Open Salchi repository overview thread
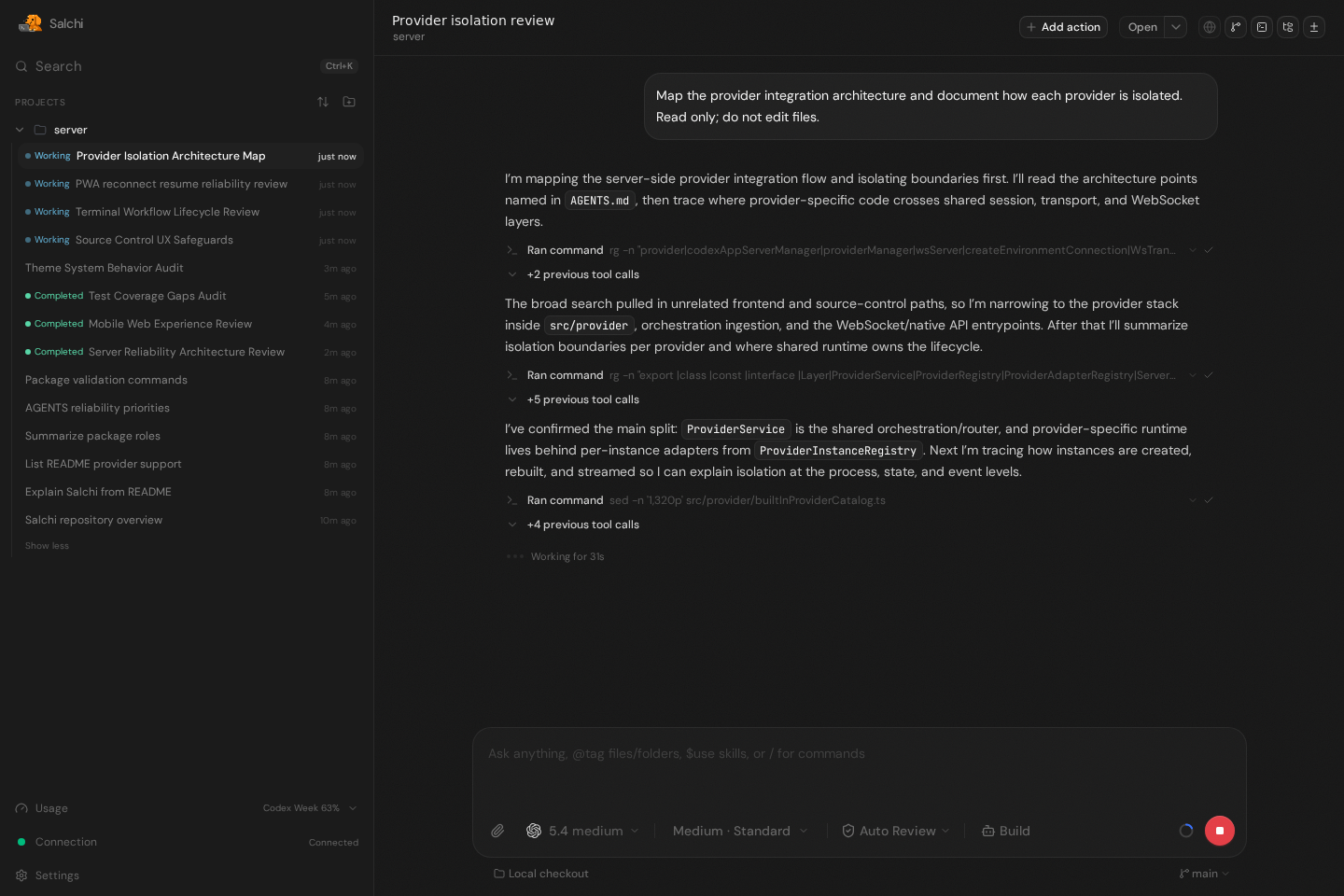This screenshot has height=896, width=1344. click(x=190, y=520)
